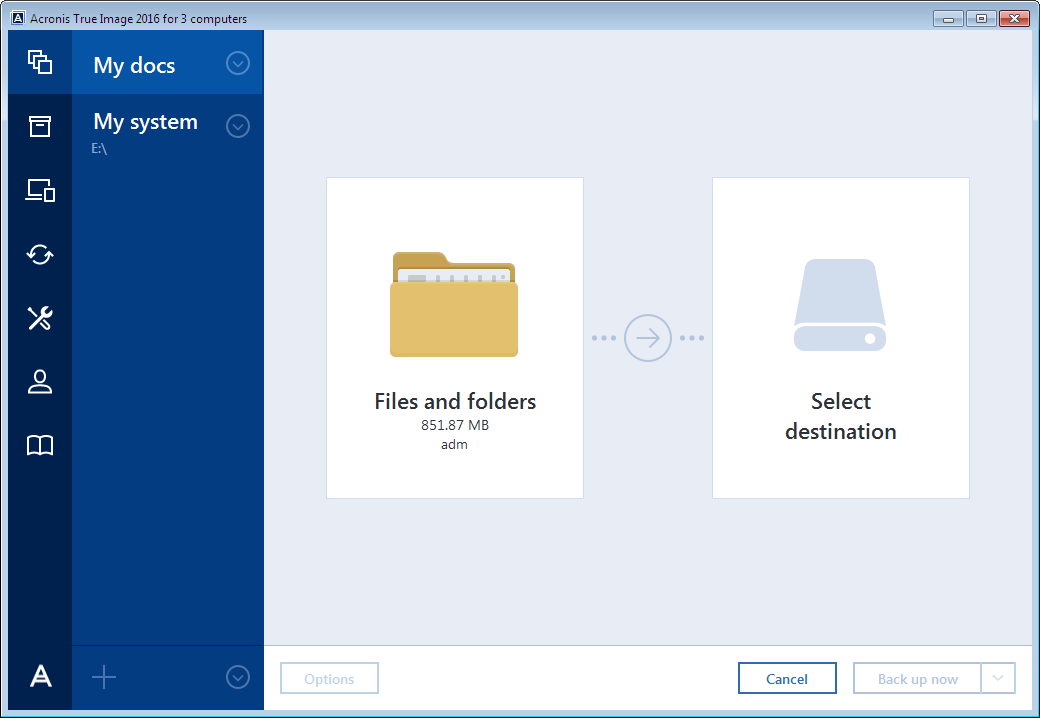Click the Acronis logo at bottom left
1040x718 pixels.
point(40,677)
